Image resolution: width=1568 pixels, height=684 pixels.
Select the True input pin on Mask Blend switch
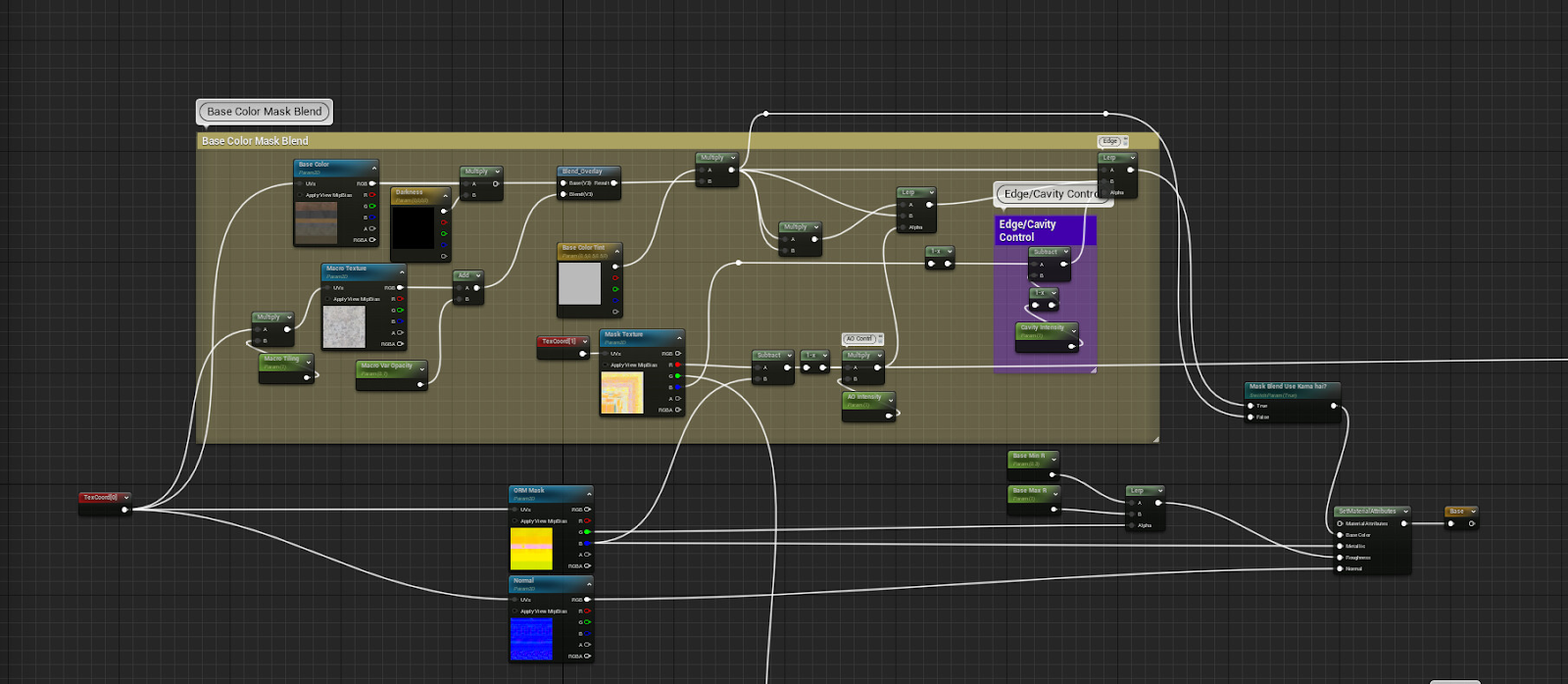[x=1250, y=406]
